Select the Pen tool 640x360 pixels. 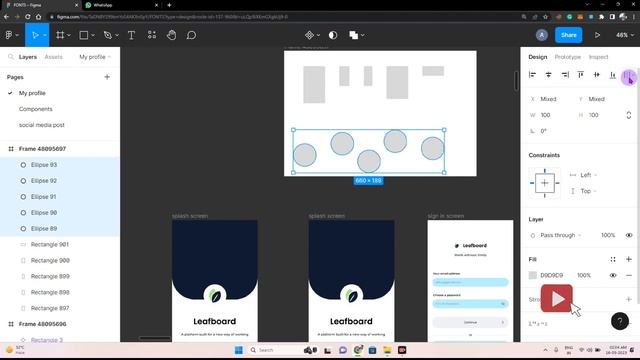tap(108, 35)
